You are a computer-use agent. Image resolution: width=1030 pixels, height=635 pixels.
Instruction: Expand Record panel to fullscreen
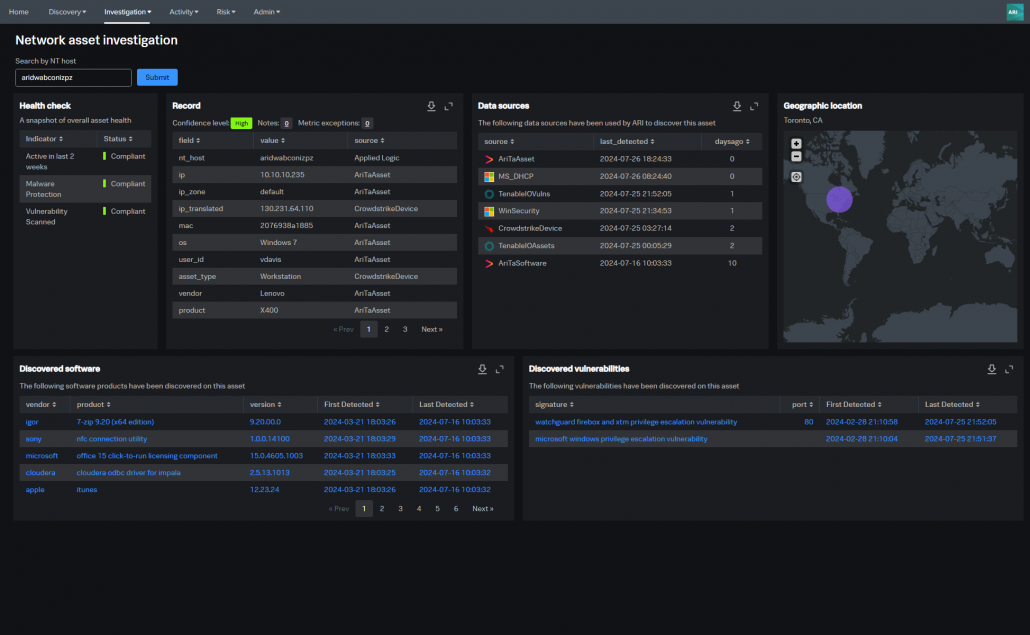[448, 106]
